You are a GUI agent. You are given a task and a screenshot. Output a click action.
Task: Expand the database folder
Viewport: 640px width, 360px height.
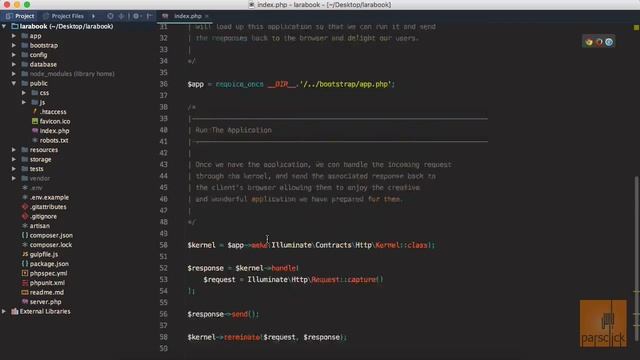pos(14,64)
